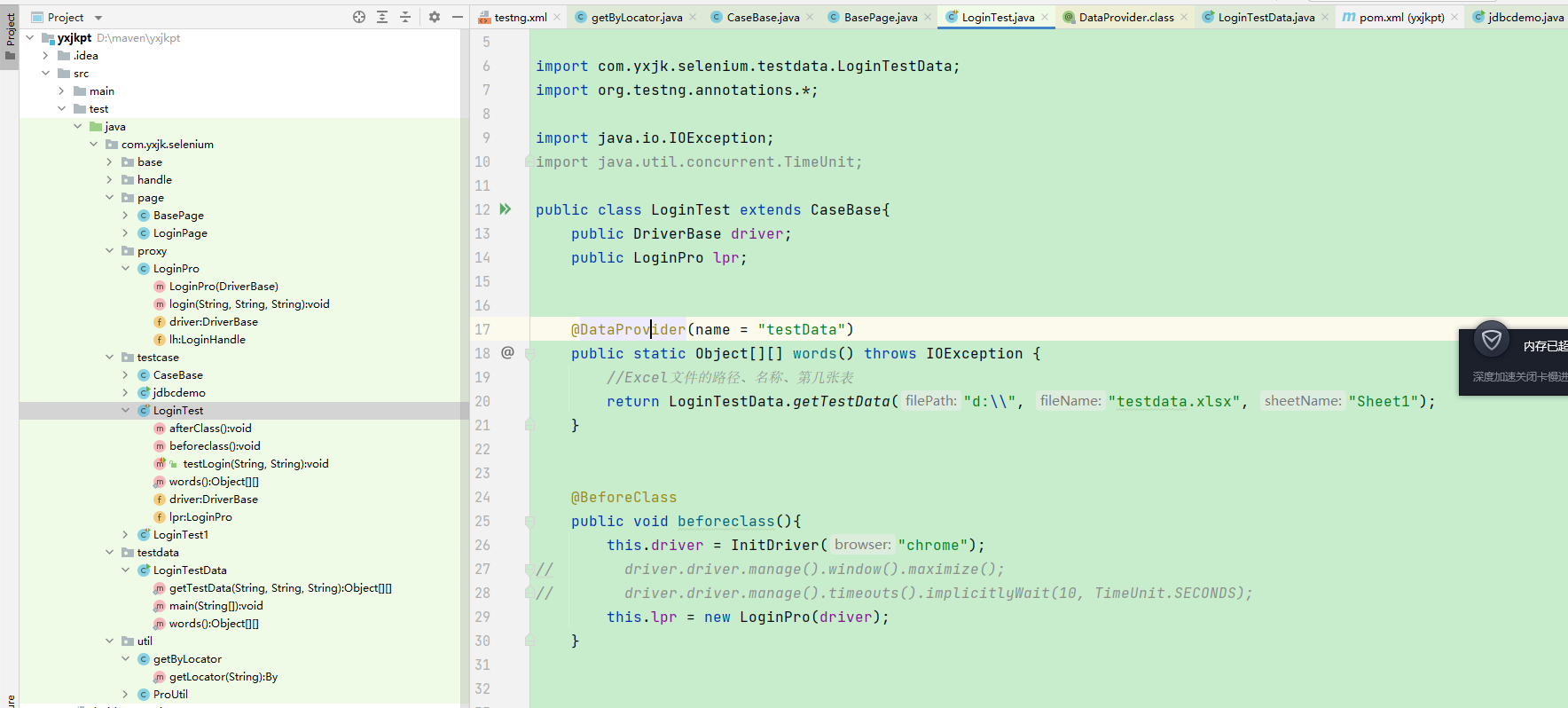The image size is (1568, 708).
Task: Open Project panel settings gear
Action: pyautogui.click(x=435, y=17)
